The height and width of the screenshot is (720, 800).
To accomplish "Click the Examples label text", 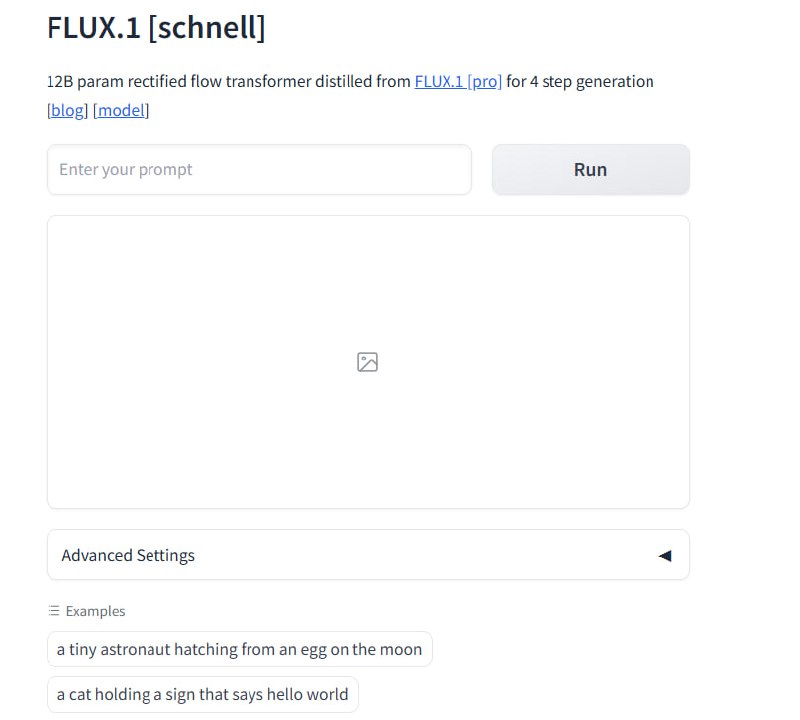I will (96, 611).
